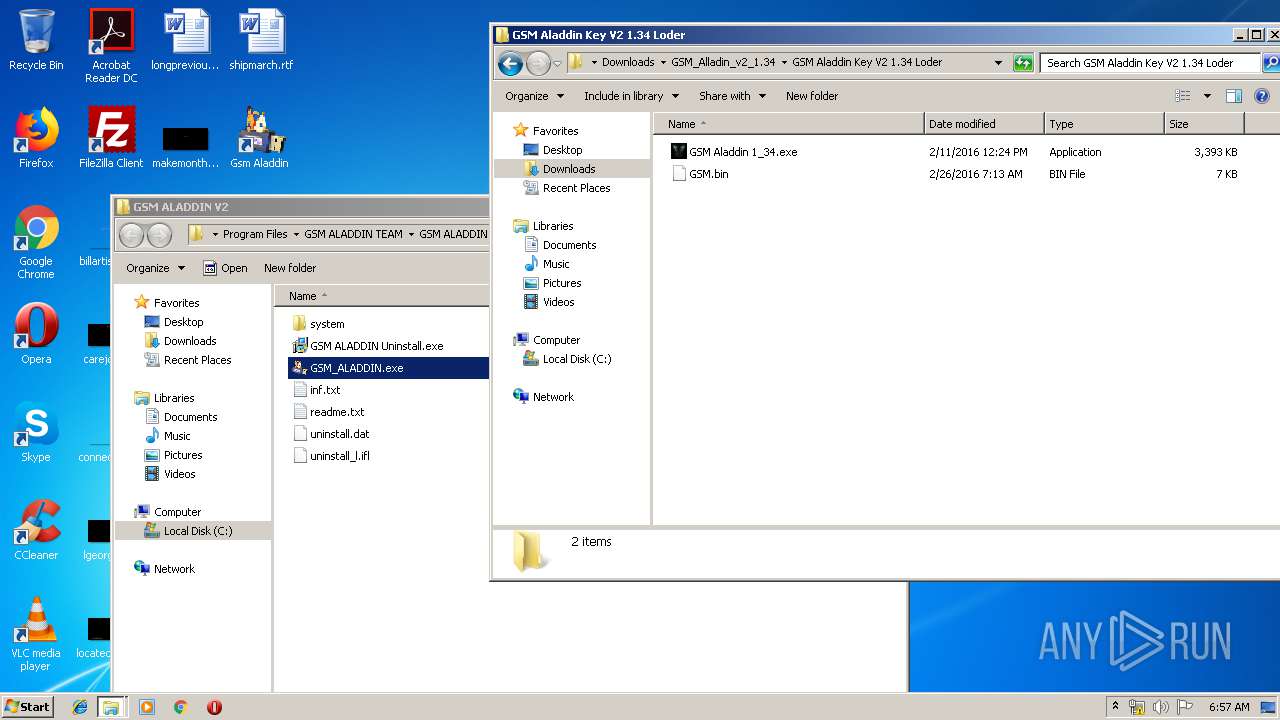Refresh the GSM Aladdin Key Loder folder
Screen dimensions: 1280x720
pyautogui.click(x=1023, y=63)
